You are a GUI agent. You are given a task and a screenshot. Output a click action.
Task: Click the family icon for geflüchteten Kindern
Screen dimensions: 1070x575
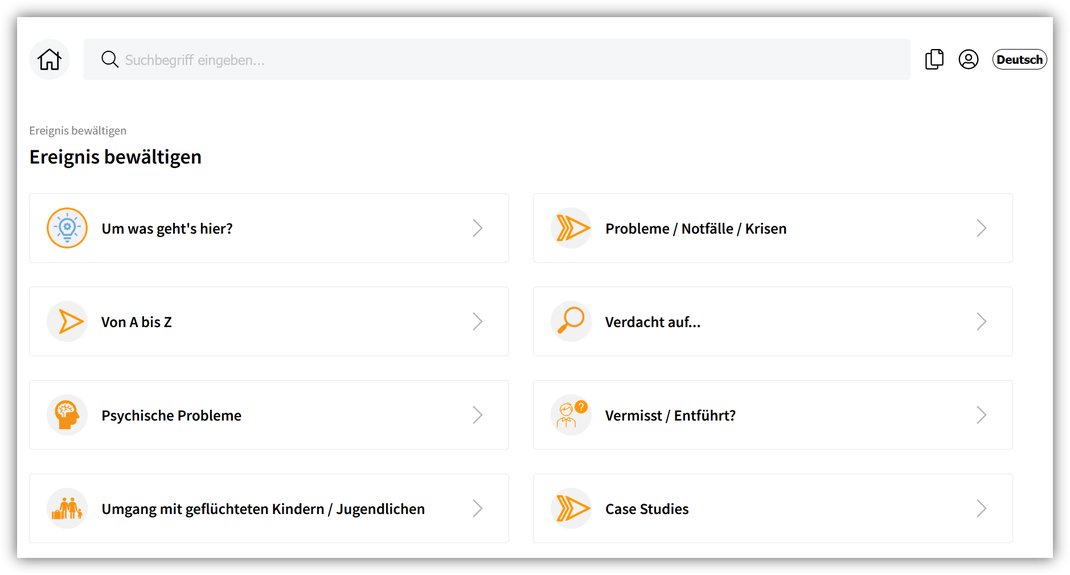tap(67, 508)
